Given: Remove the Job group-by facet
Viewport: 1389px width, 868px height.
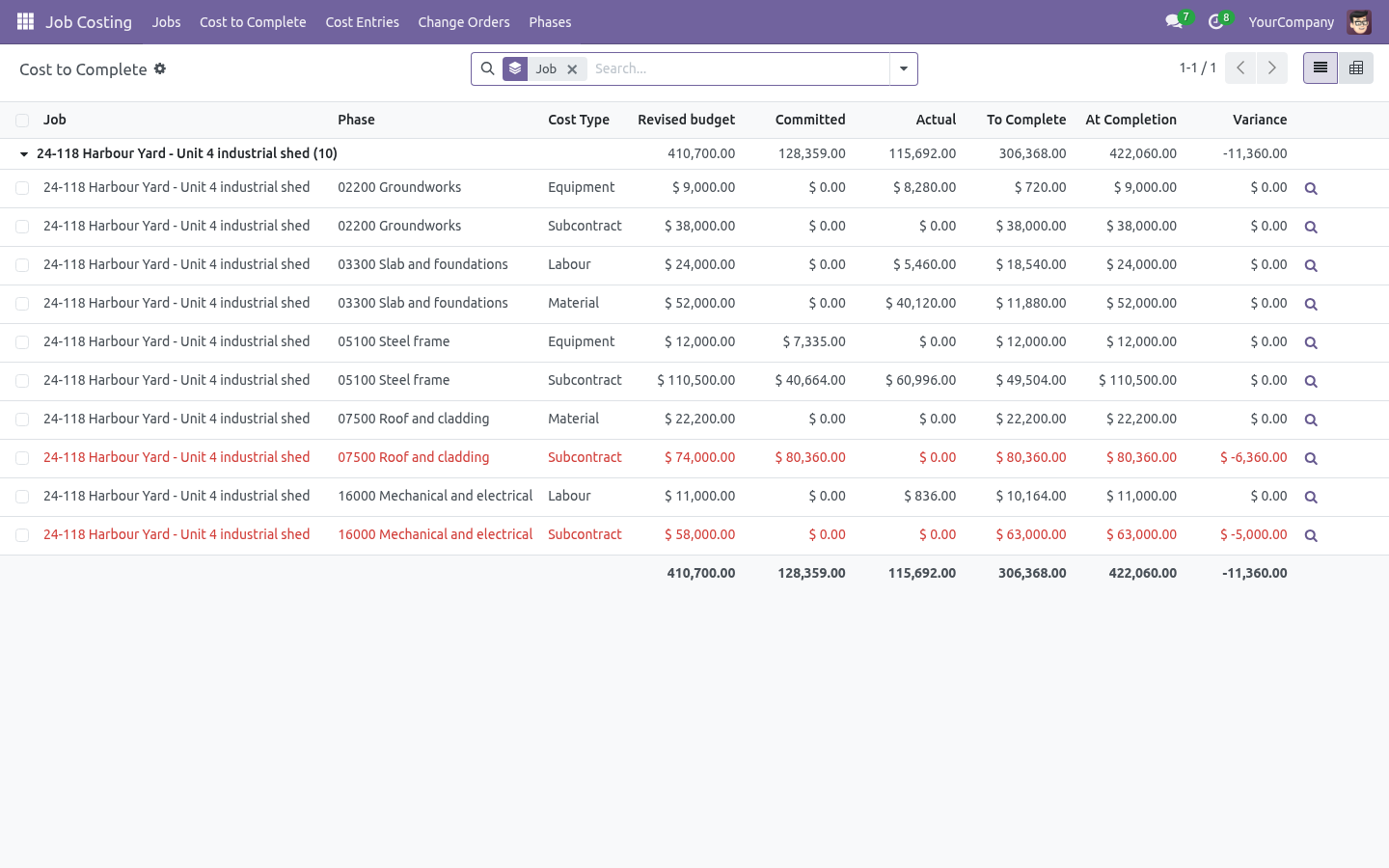Looking at the screenshot, I should (x=572, y=69).
